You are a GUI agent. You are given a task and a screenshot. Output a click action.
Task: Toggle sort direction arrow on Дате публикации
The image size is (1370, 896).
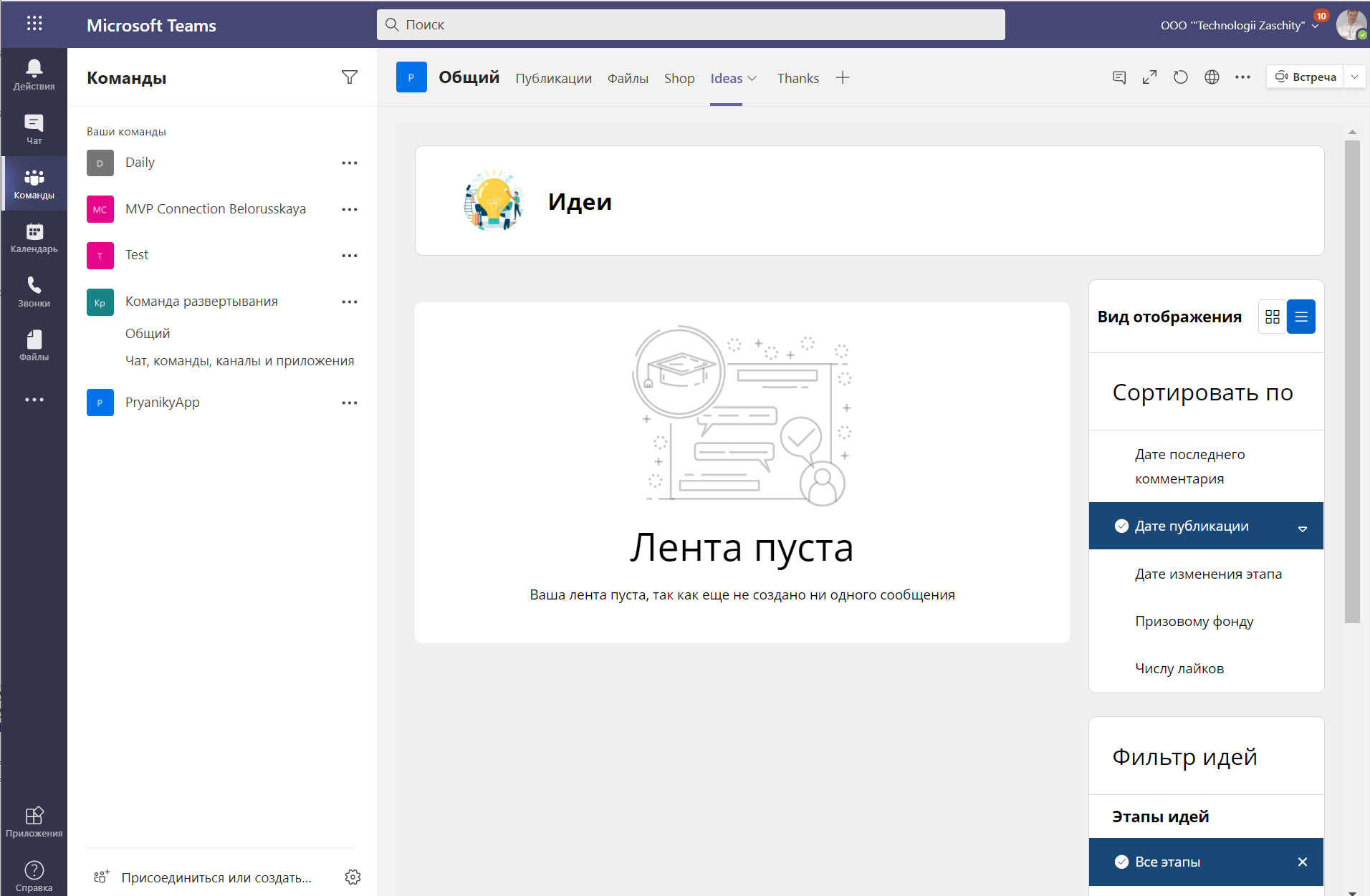point(1303,528)
